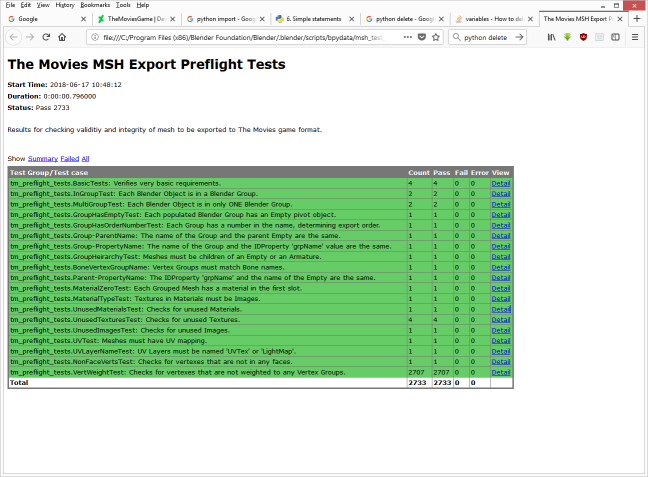Image resolution: width=648 pixels, height=477 pixels.
Task: Switch to the Simple statements tab
Action: tap(314, 19)
